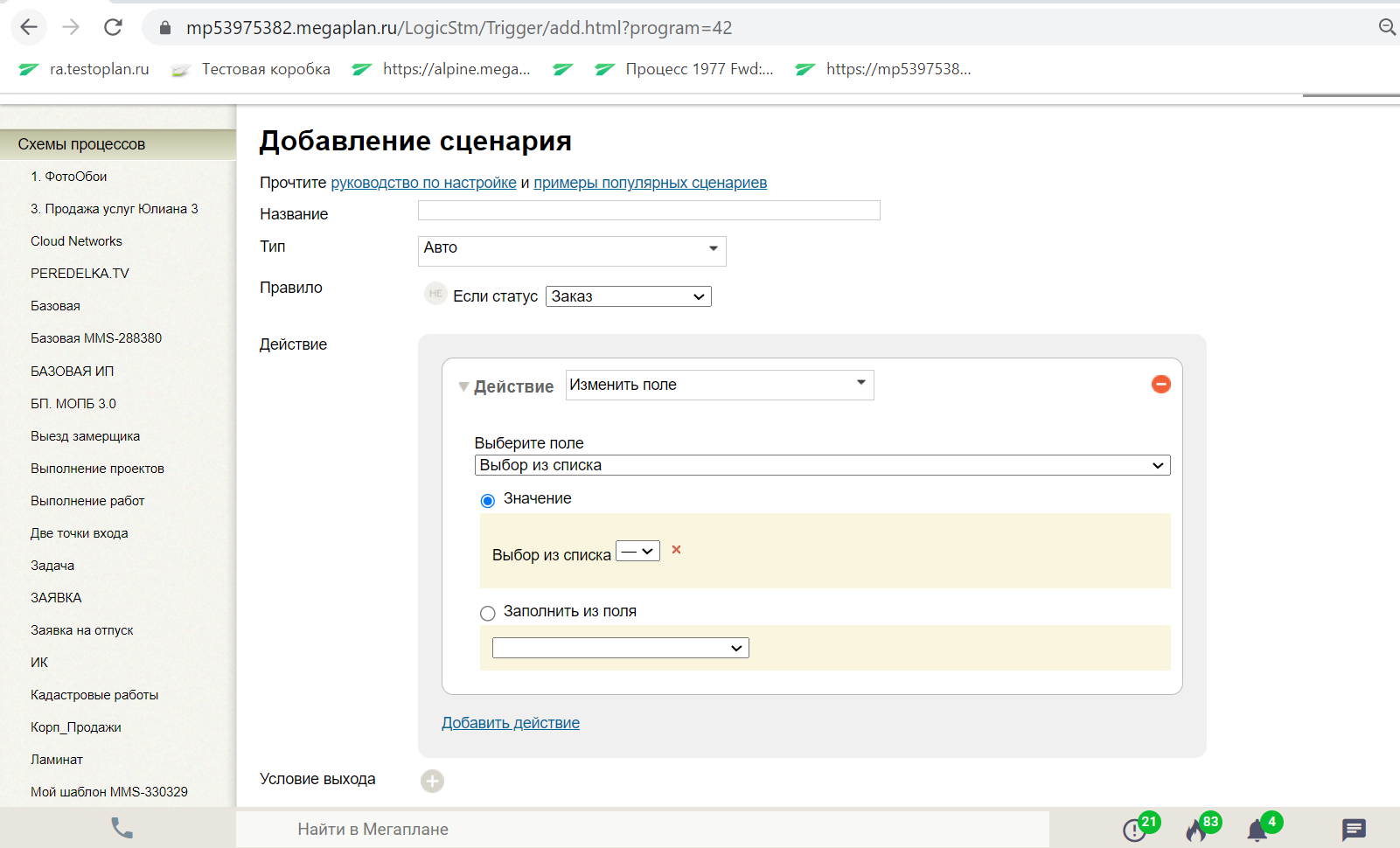Open the Выбор из списка value dropdown
The height and width of the screenshot is (848, 1400).
(x=637, y=552)
